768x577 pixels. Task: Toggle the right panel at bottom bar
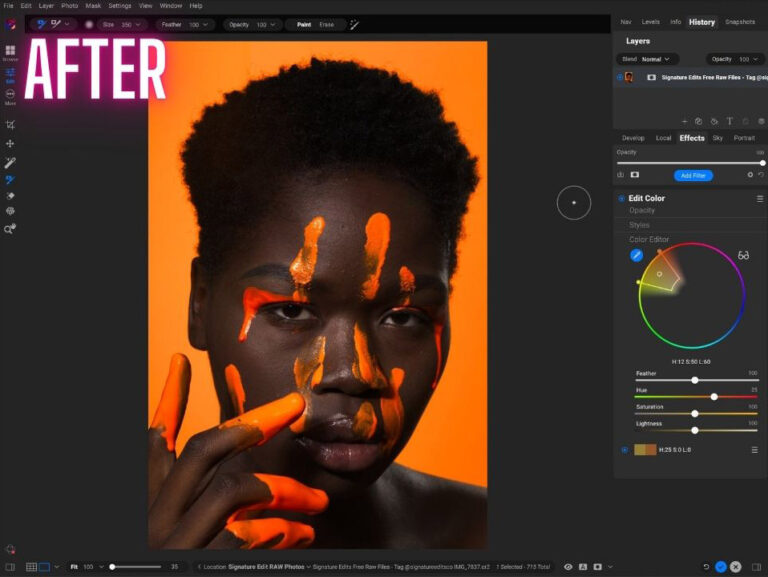pyautogui.click(x=757, y=567)
